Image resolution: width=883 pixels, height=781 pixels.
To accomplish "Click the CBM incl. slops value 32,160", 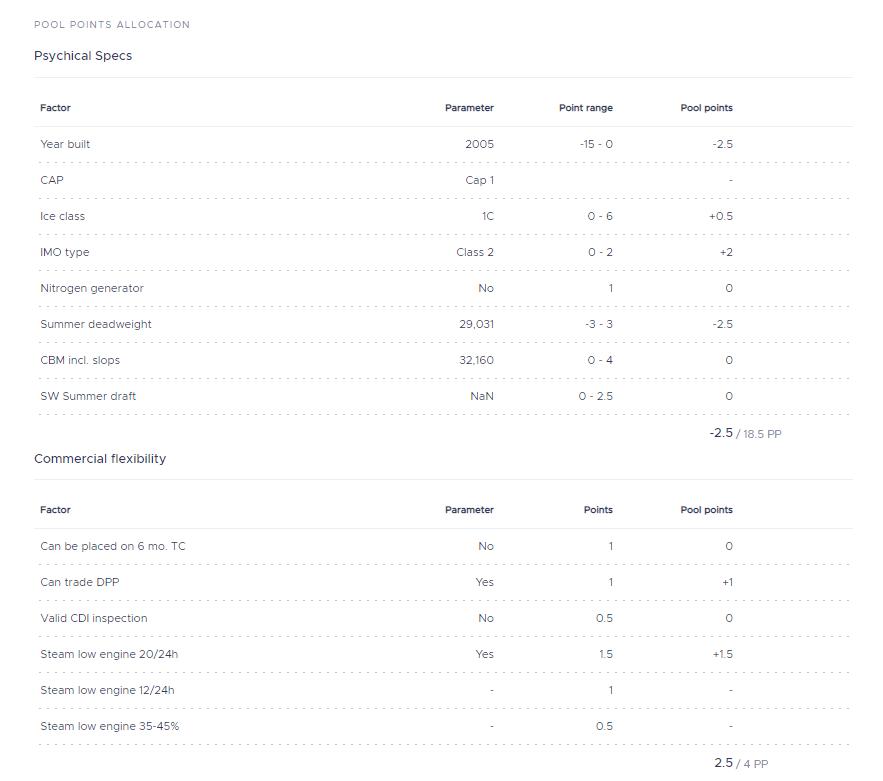I will tap(476, 360).
